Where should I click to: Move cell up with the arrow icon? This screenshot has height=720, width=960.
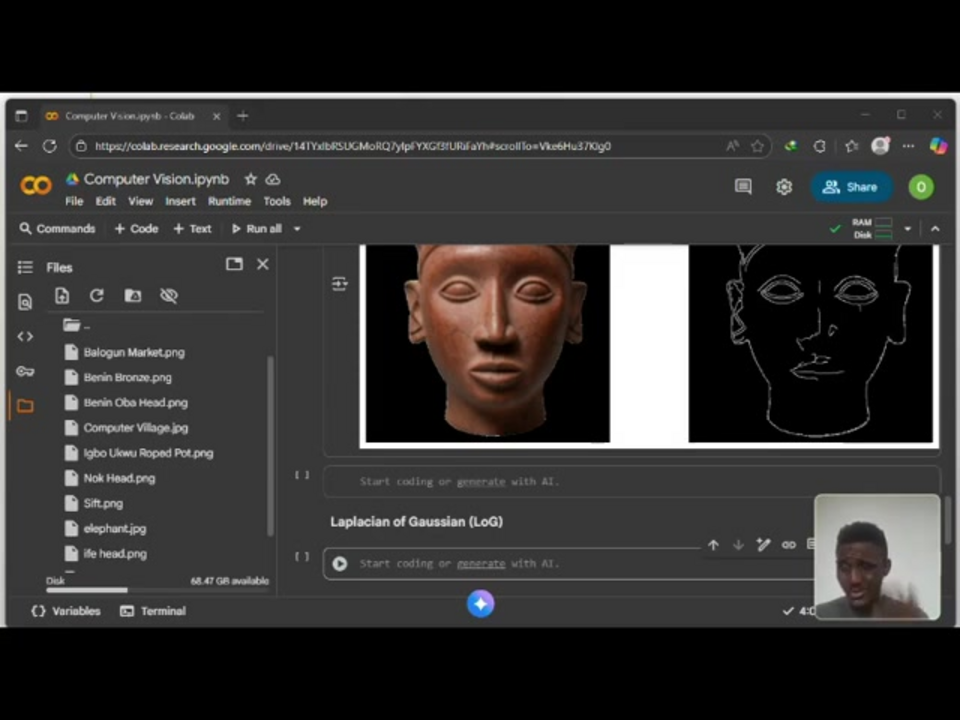[x=713, y=545]
